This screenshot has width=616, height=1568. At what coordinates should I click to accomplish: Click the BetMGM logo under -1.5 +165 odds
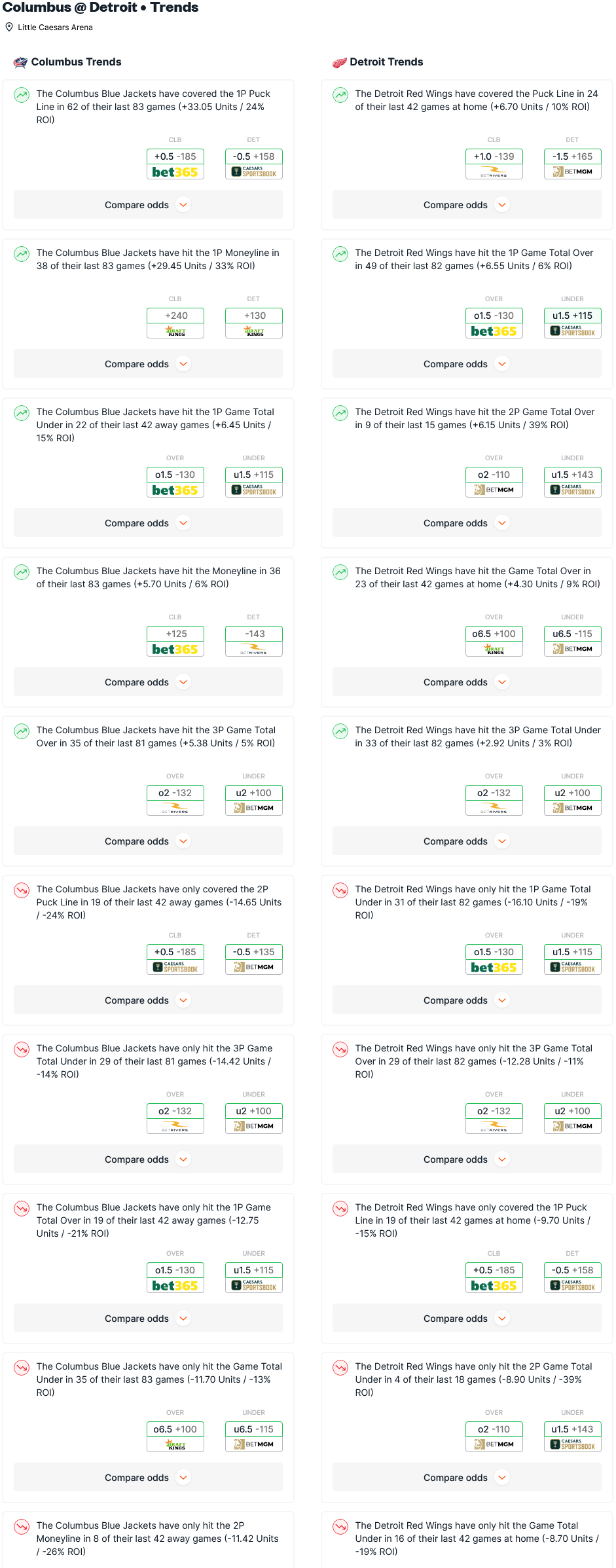573,172
